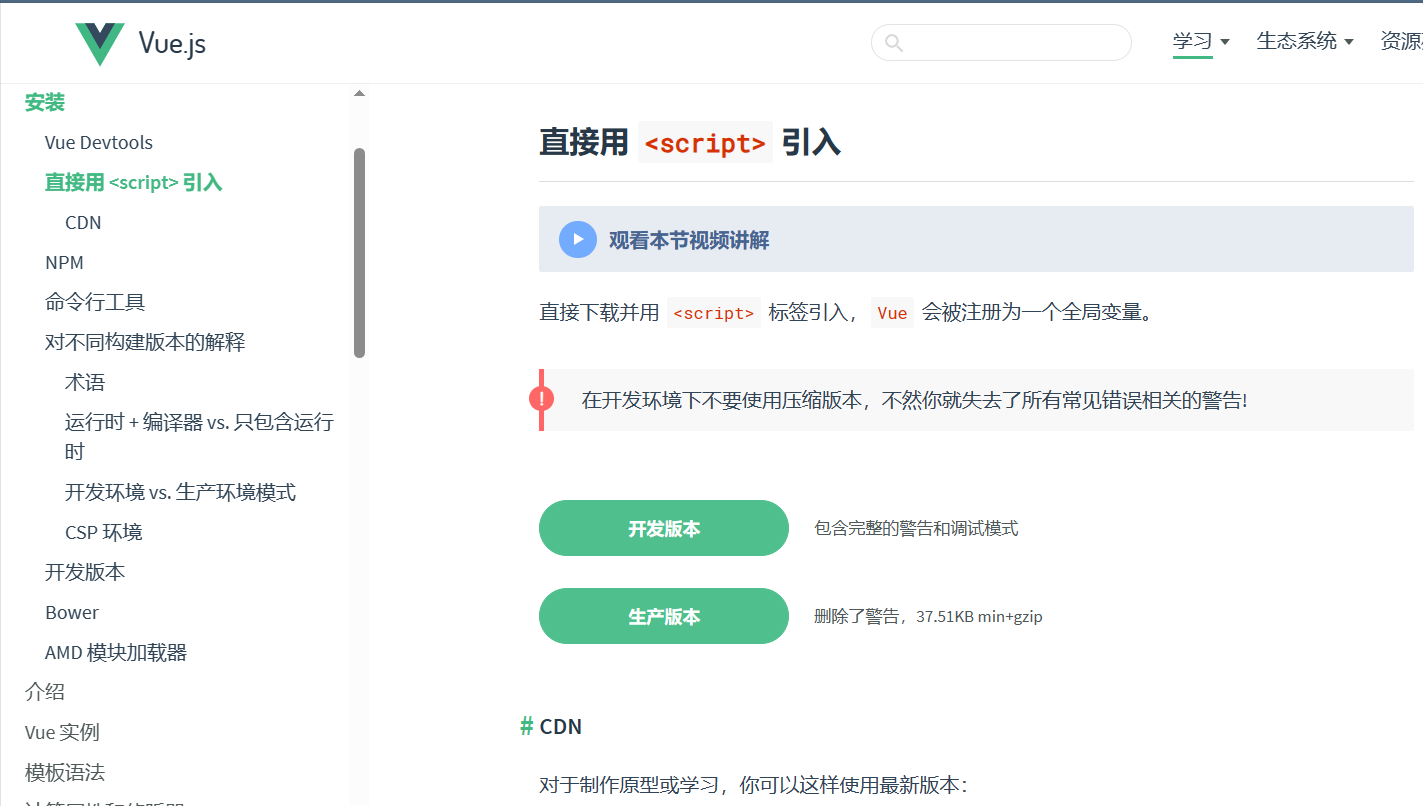
Task: Click the sidebar scrollbar thumb
Action: [x=360, y=253]
